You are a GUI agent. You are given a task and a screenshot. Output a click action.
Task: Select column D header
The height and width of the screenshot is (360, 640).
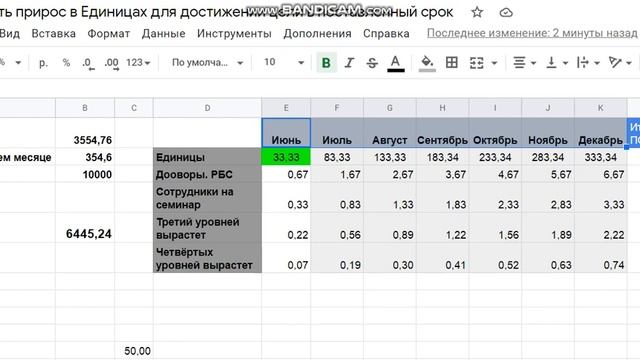coord(207,108)
